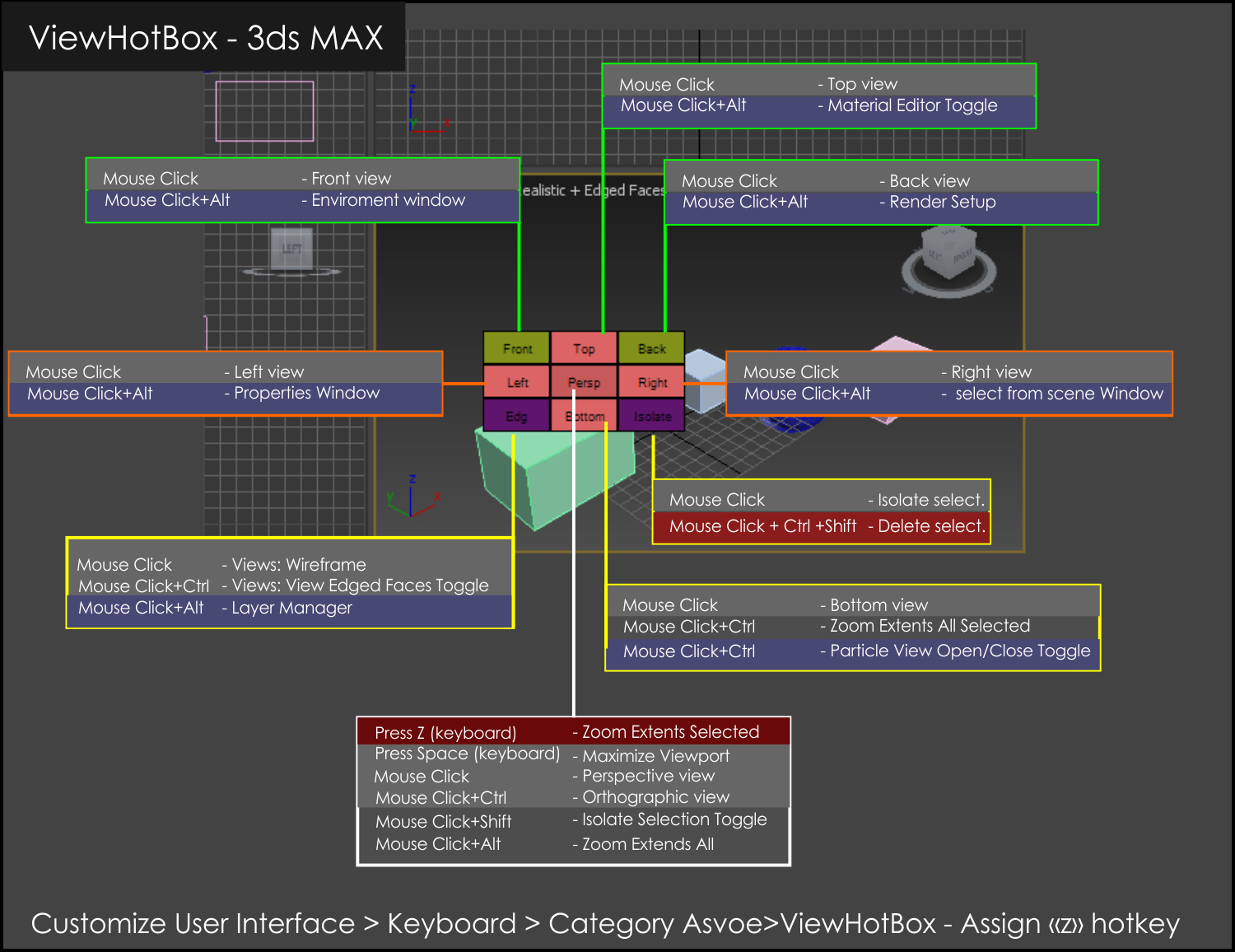This screenshot has height=952, width=1235.
Task: Click the 'ViewHotBox - 3ds MAX' title
Action: coord(206,38)
